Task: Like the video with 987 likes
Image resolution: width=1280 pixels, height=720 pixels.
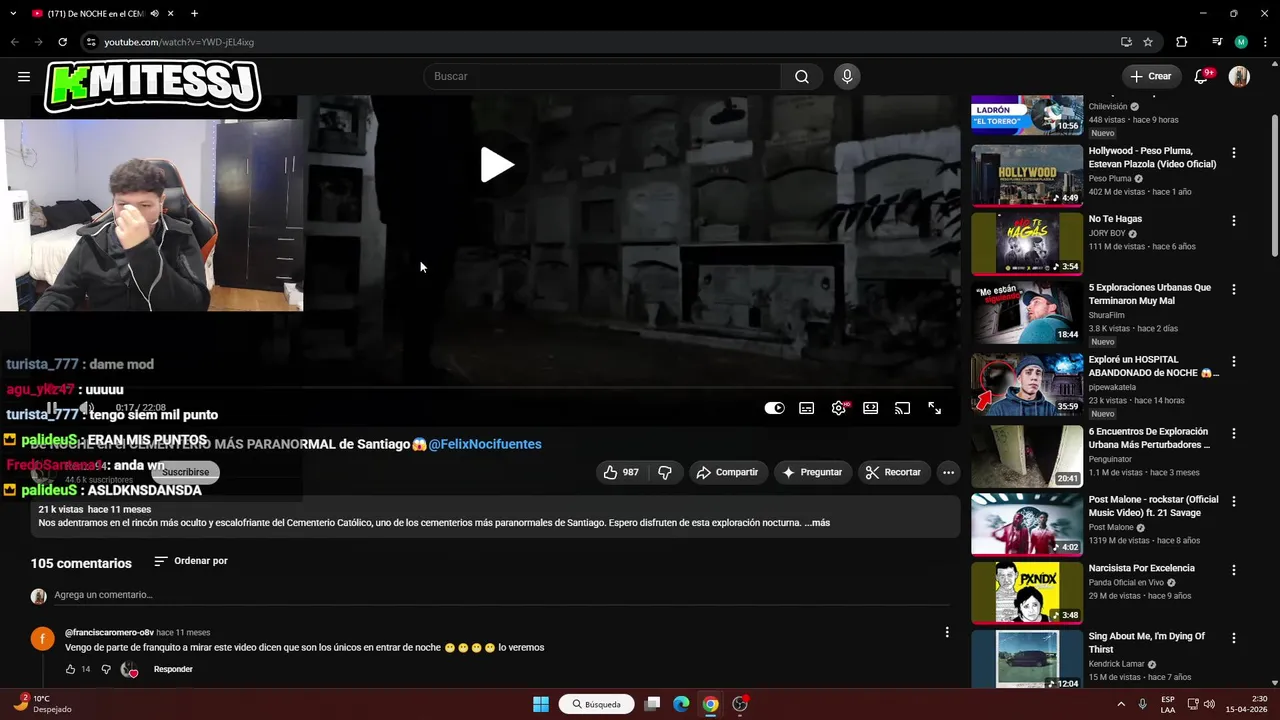Action: tap(621, 472)
